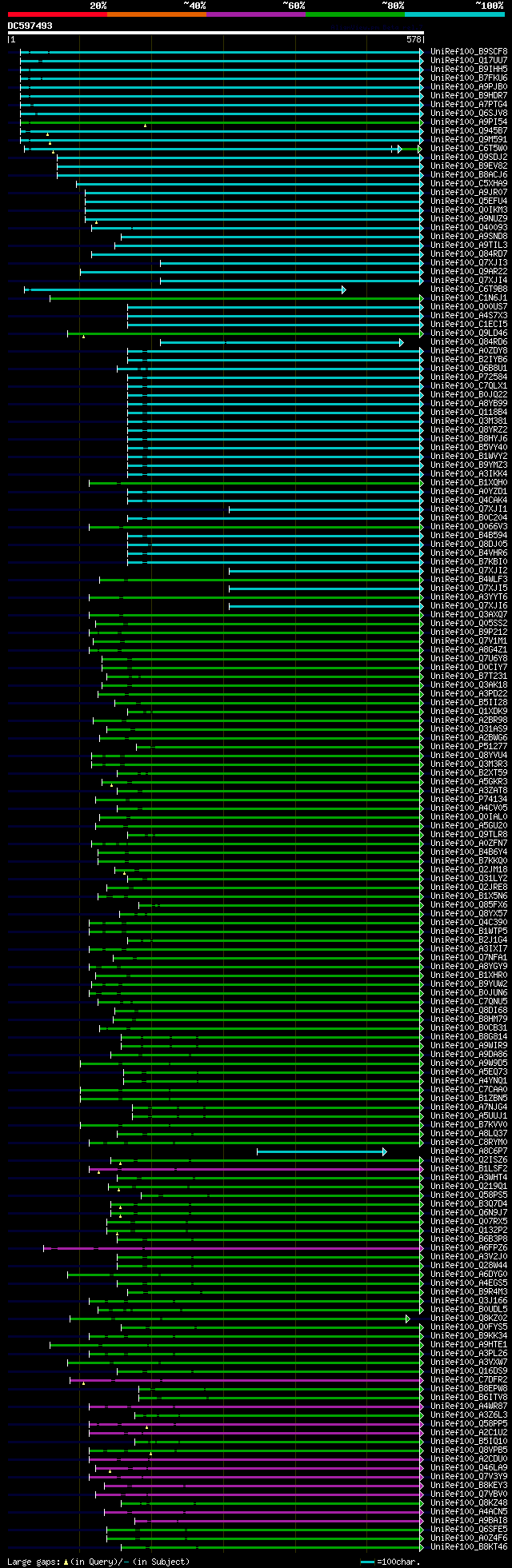Select the UniRef100_A8C6P7 label

[x=469, y=1151]
